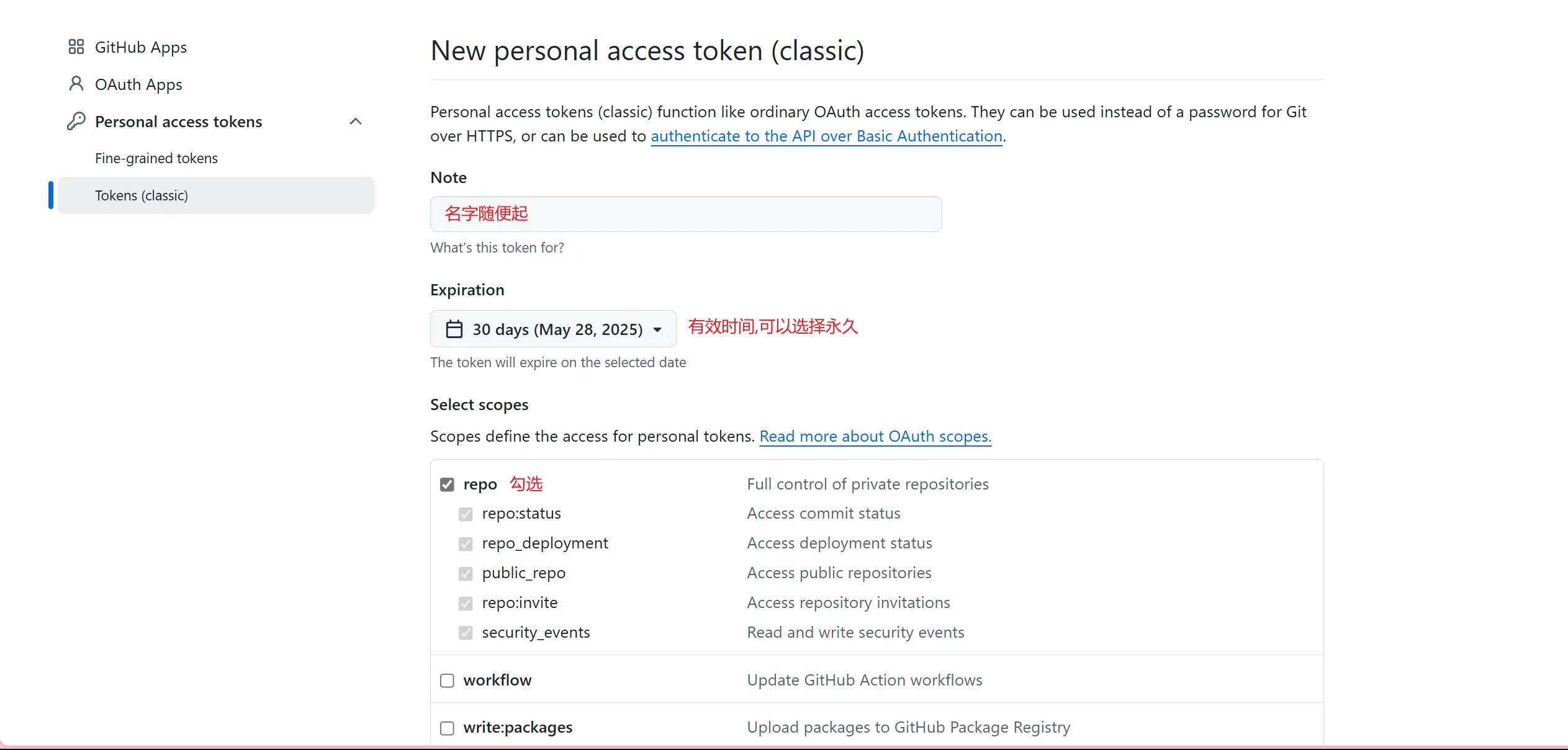Viewport: 1568px width, 750px height.
Task: Click the calendar icon in Expiration selector
Action: [x=454, y=329]
